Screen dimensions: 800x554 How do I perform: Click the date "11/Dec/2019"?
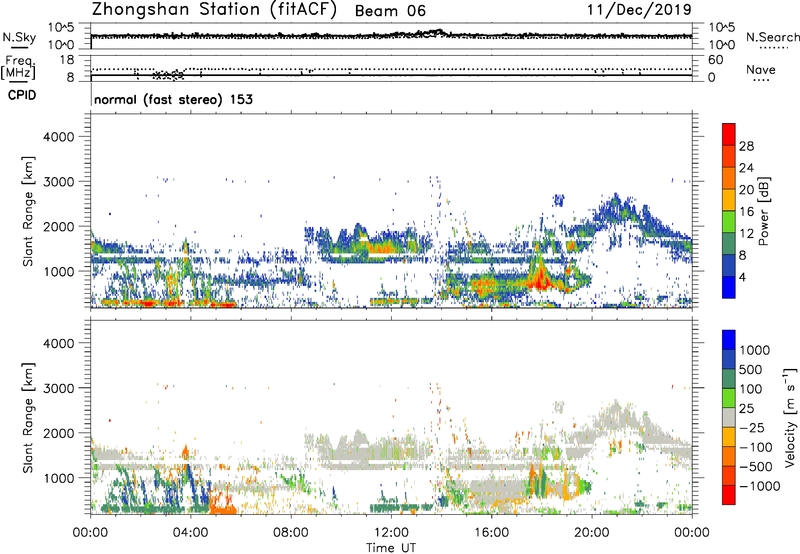(x=639, y=9)
